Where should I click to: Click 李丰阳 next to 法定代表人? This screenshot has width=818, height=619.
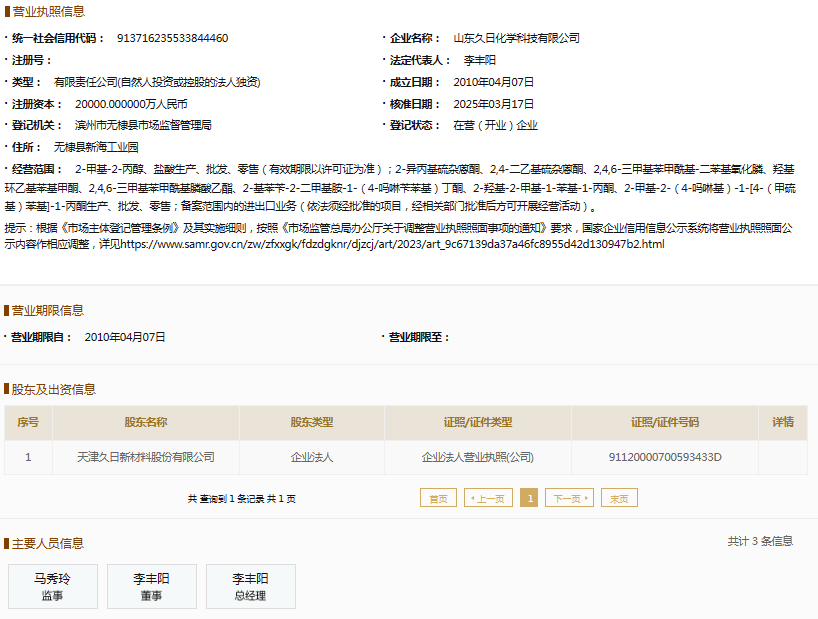click(x=479, y=60)
